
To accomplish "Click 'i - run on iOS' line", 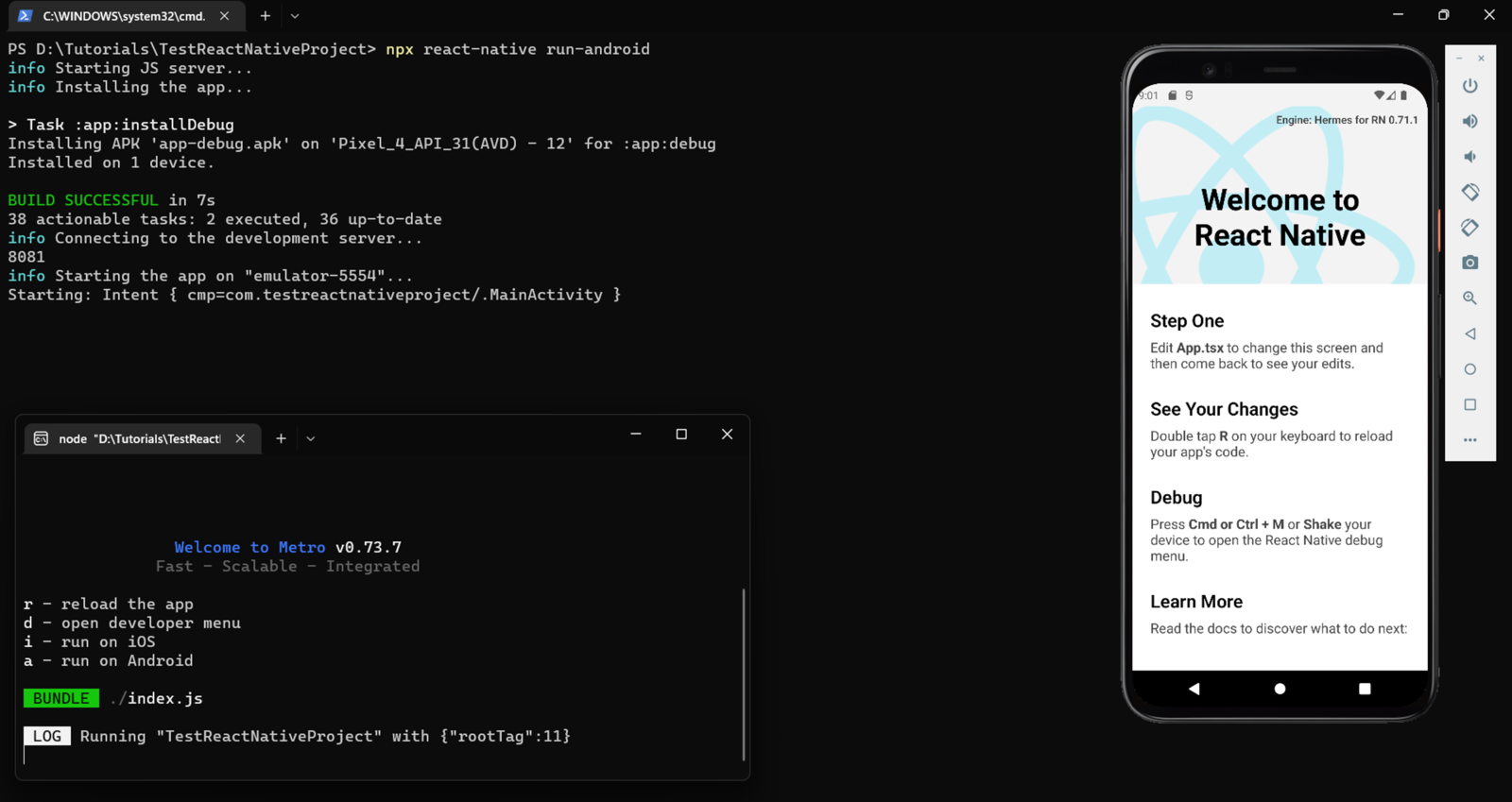I will click(90, 641).
